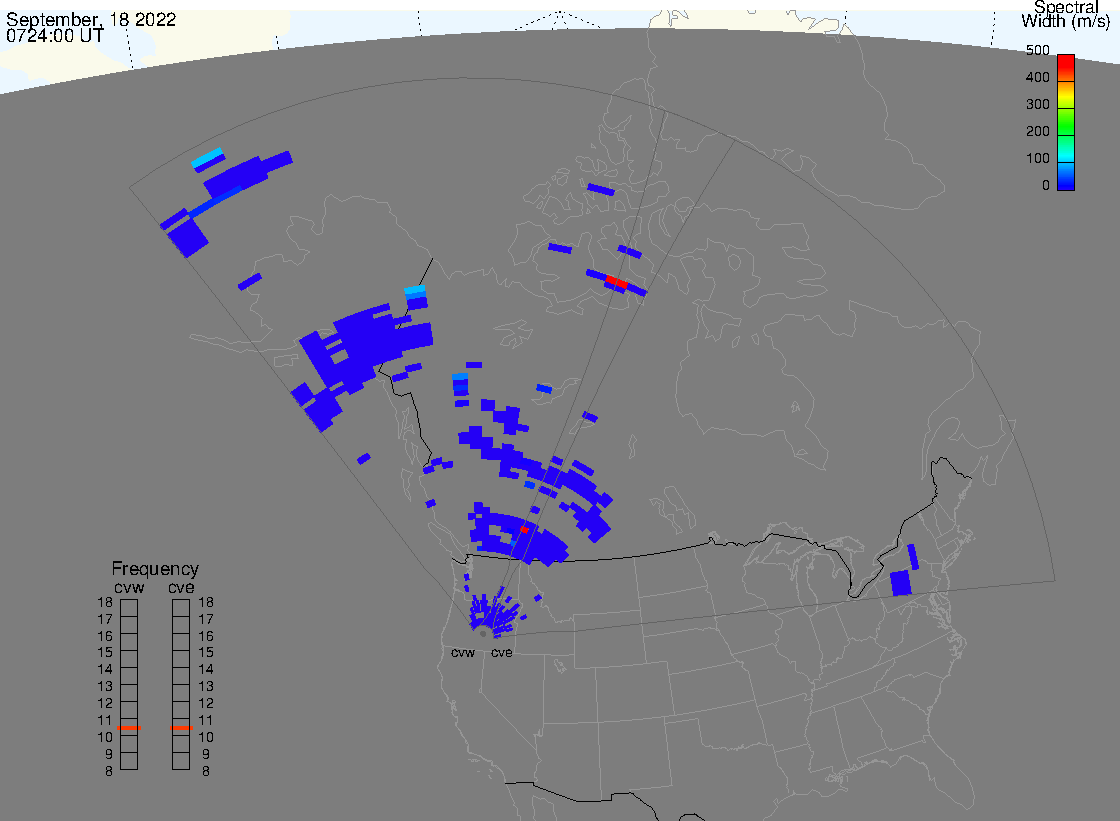Click the cvw radar label on the map
The height and width of the screenshot is (821, 1120).
(x=463, y=653)
